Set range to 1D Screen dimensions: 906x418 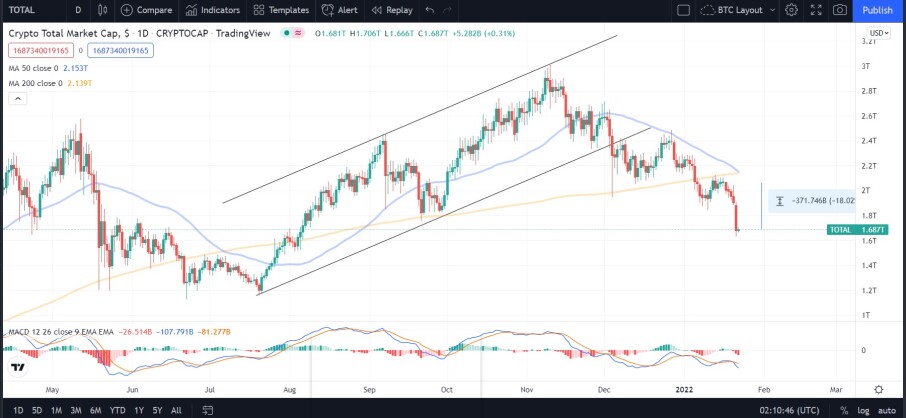pyautogui.click(x=18, y=410)
